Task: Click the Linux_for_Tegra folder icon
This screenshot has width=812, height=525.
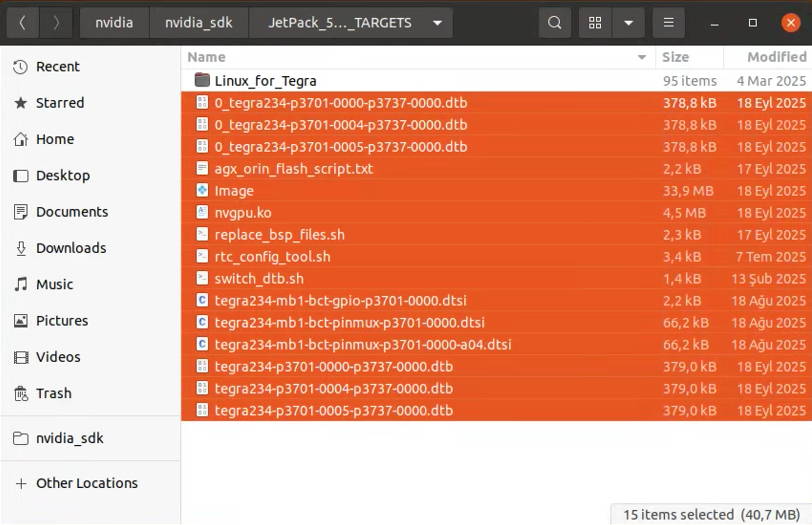Action: coord(202,80)
